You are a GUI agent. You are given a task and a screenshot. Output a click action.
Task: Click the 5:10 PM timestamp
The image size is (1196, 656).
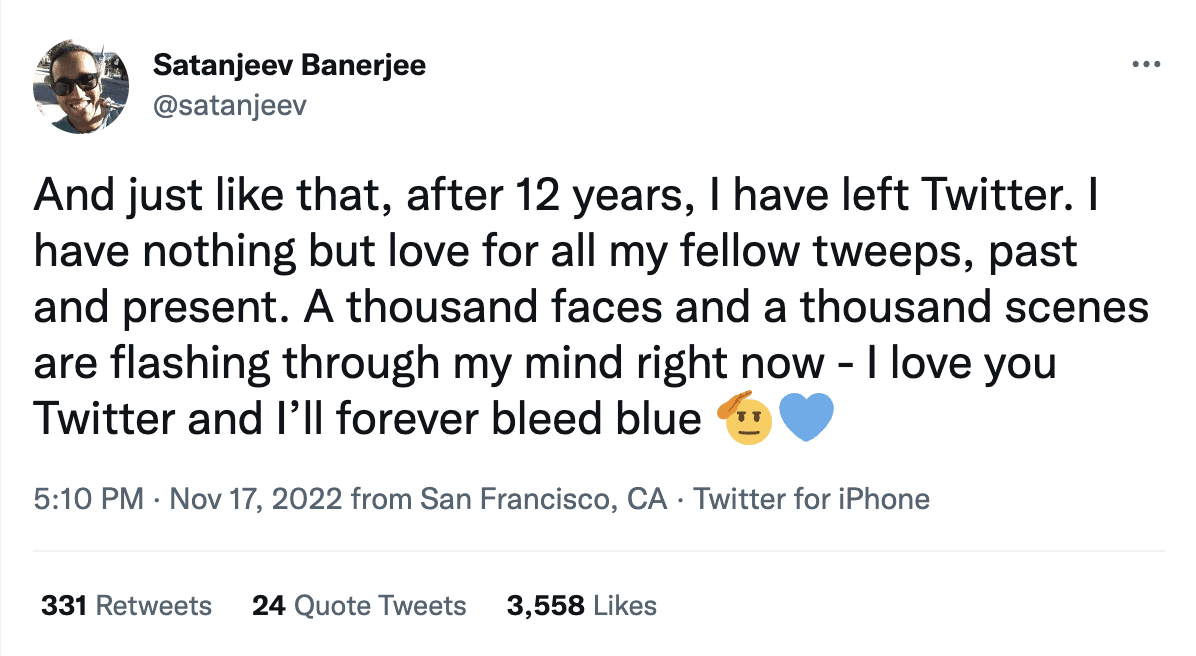[x=89, y=498]
